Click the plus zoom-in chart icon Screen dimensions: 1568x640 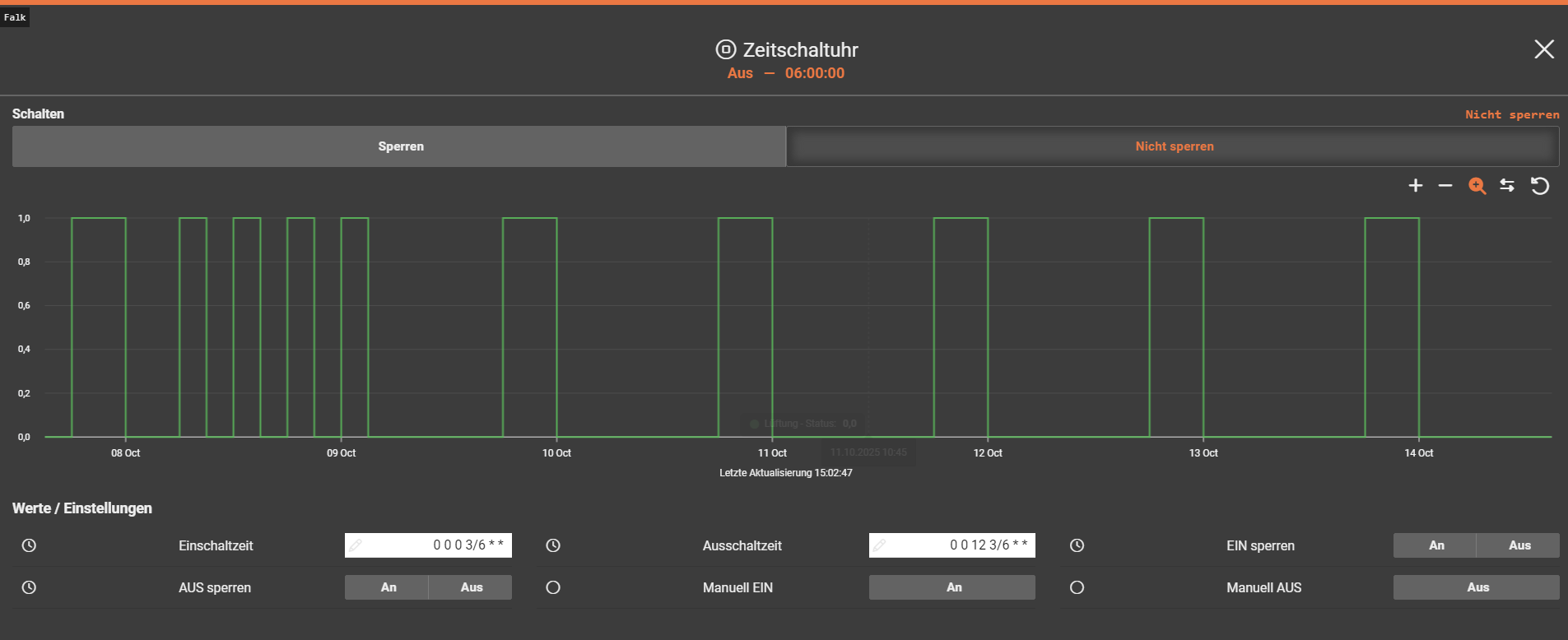(x=1416, y=186)
